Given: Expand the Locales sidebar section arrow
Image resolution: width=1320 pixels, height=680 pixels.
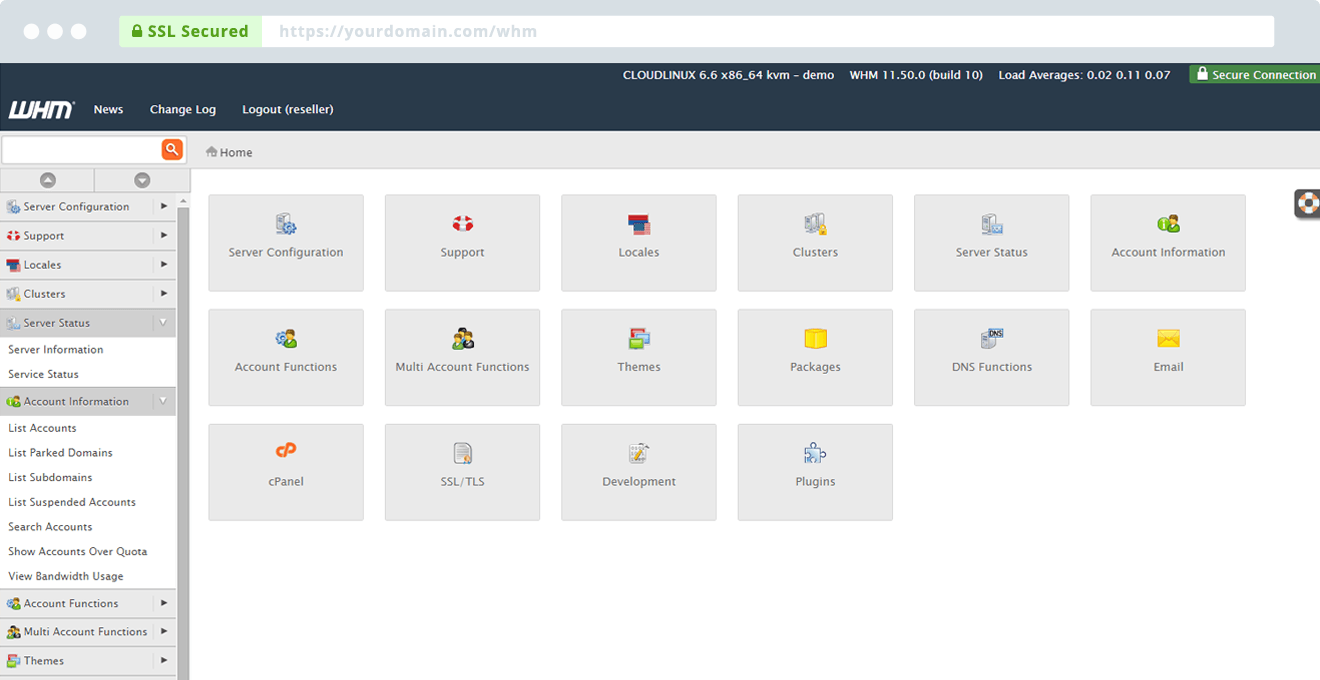Looking at the screenshot, I should coord(164,264).
